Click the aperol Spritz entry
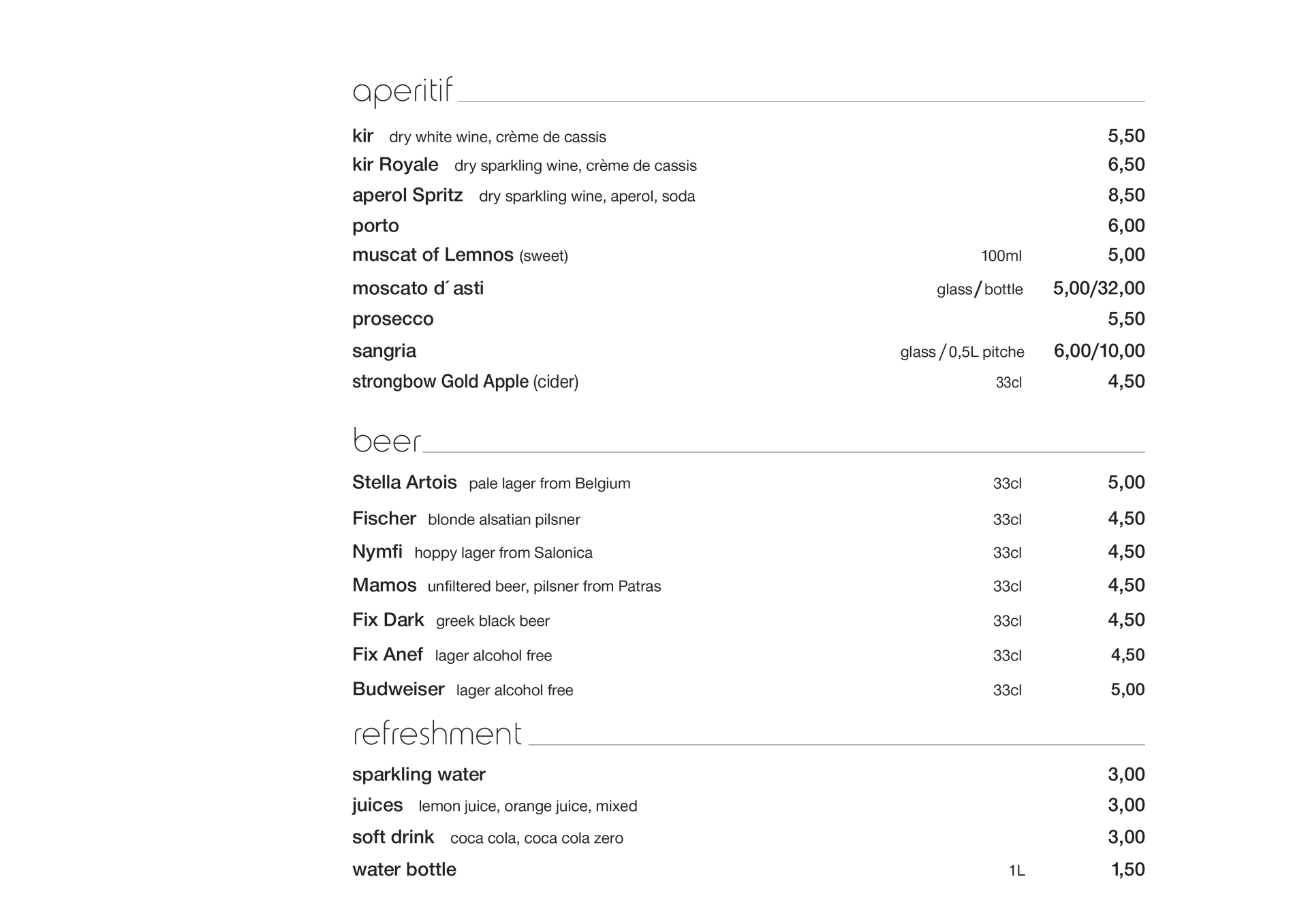The height and width of the screenshot is (924, 1308). click(407, 195)
